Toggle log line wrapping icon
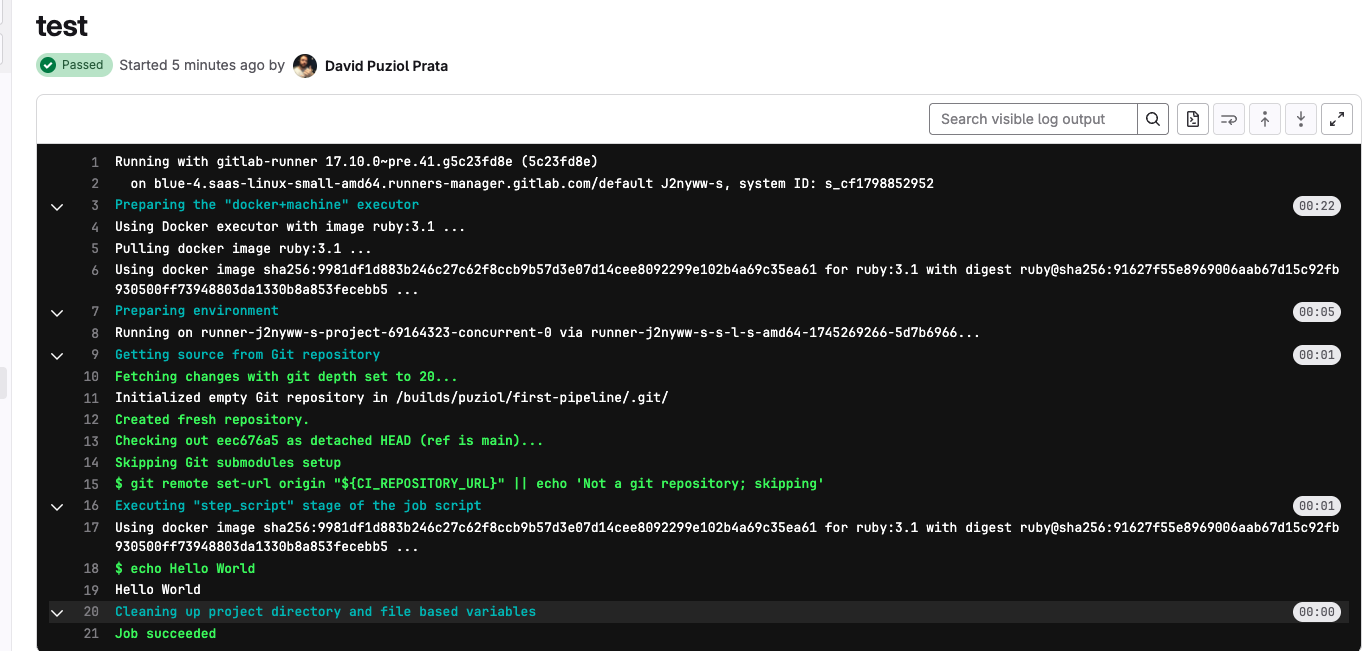The height and width of the screenshot is (651, 1364). click(1229, 119)
